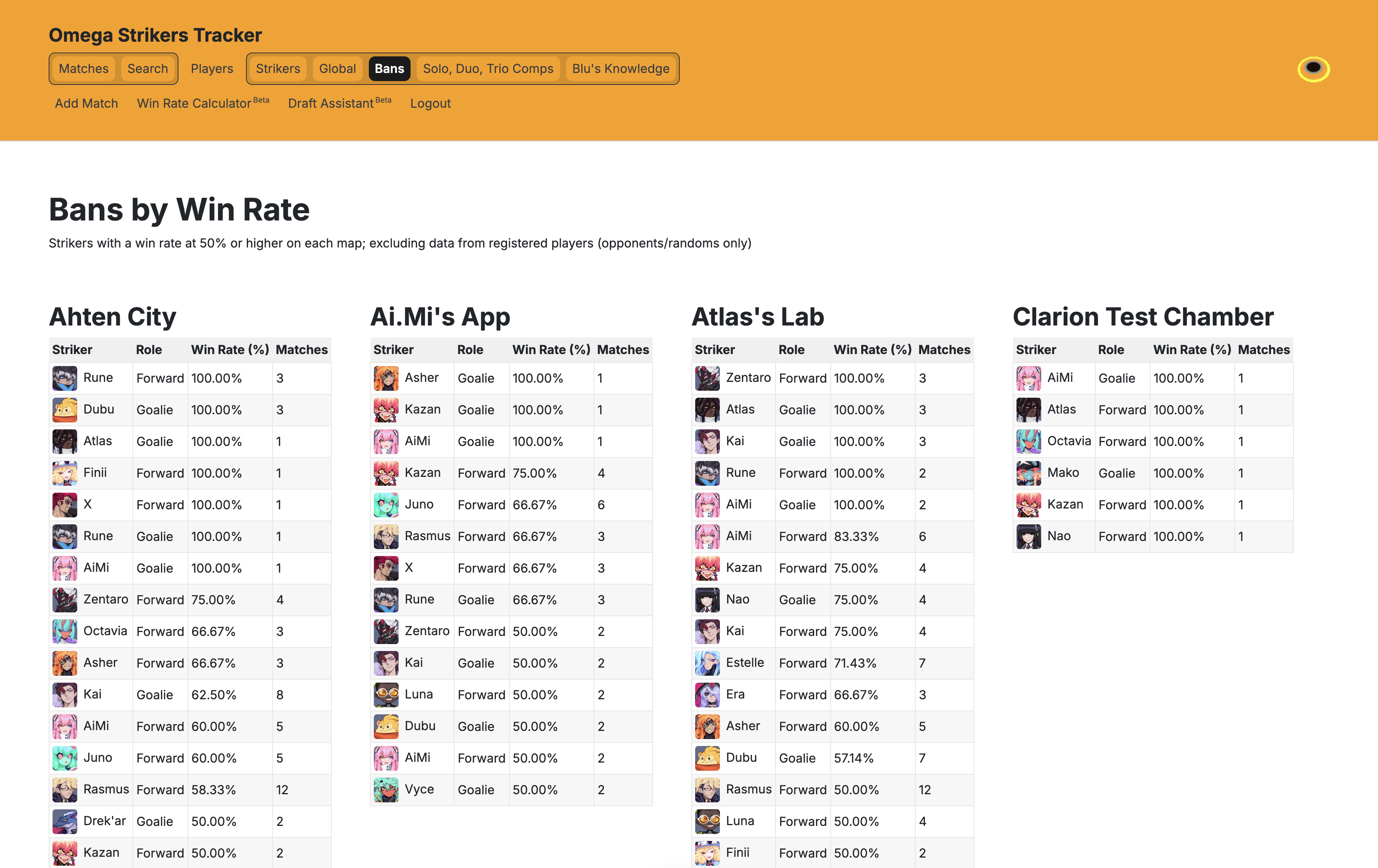
Task: Click Zentaro's avatar in Atlas's Lab table
Action: [x=707, y=378]
